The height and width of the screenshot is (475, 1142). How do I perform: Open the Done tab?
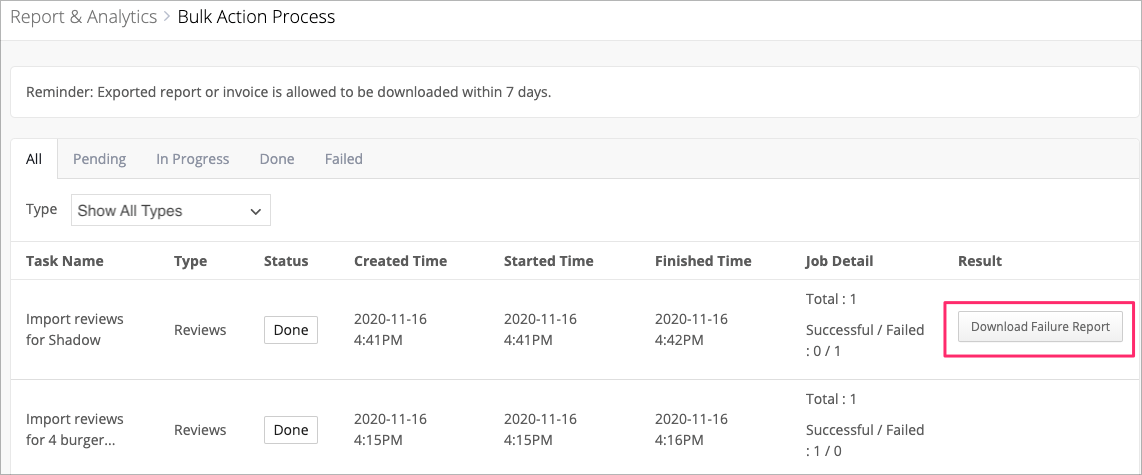point(277,159)
